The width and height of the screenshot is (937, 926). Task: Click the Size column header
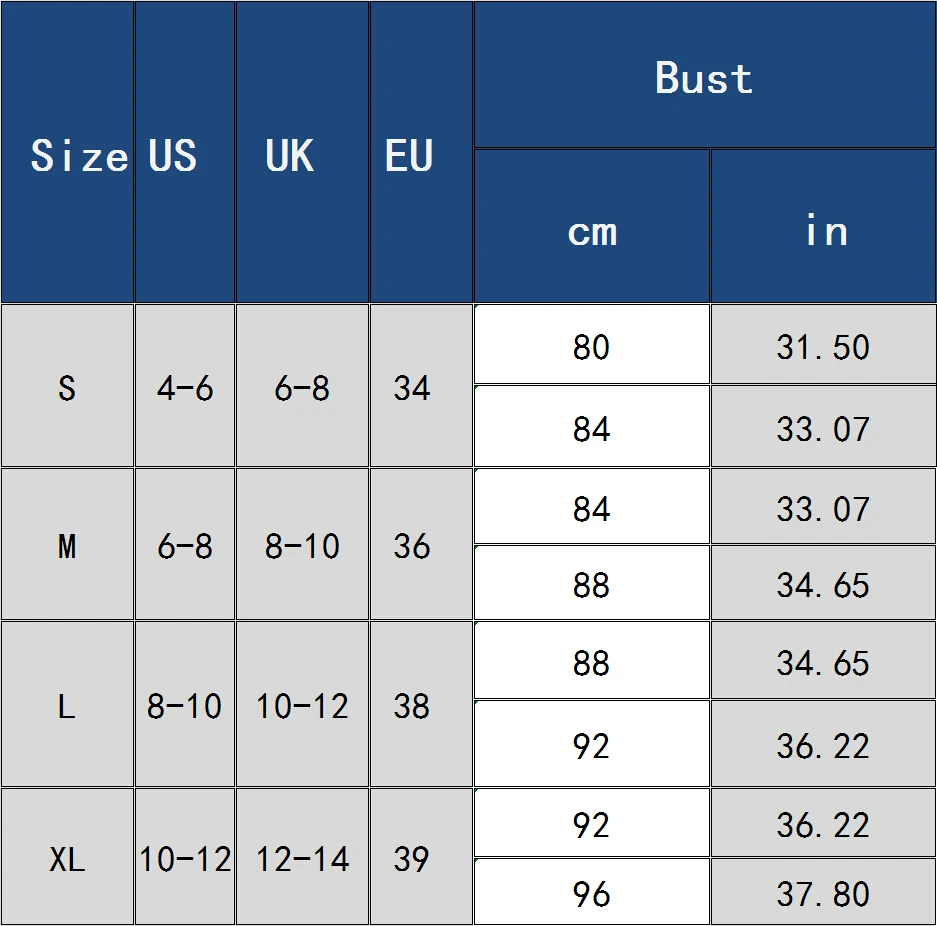(67, 152)
